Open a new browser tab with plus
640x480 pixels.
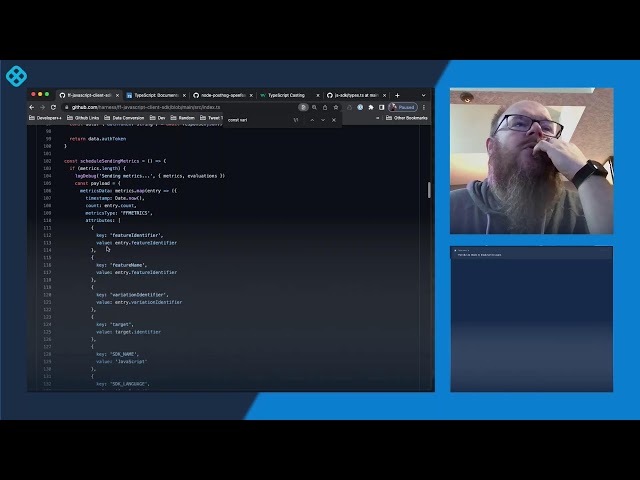click(x=397, y=95)
